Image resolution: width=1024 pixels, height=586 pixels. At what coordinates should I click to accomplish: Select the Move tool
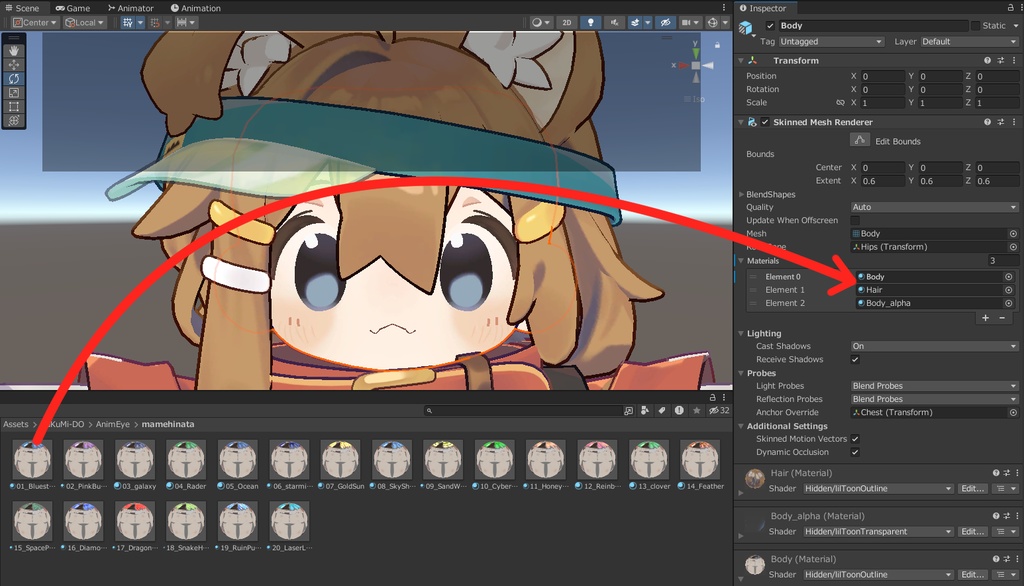point(14,65)
